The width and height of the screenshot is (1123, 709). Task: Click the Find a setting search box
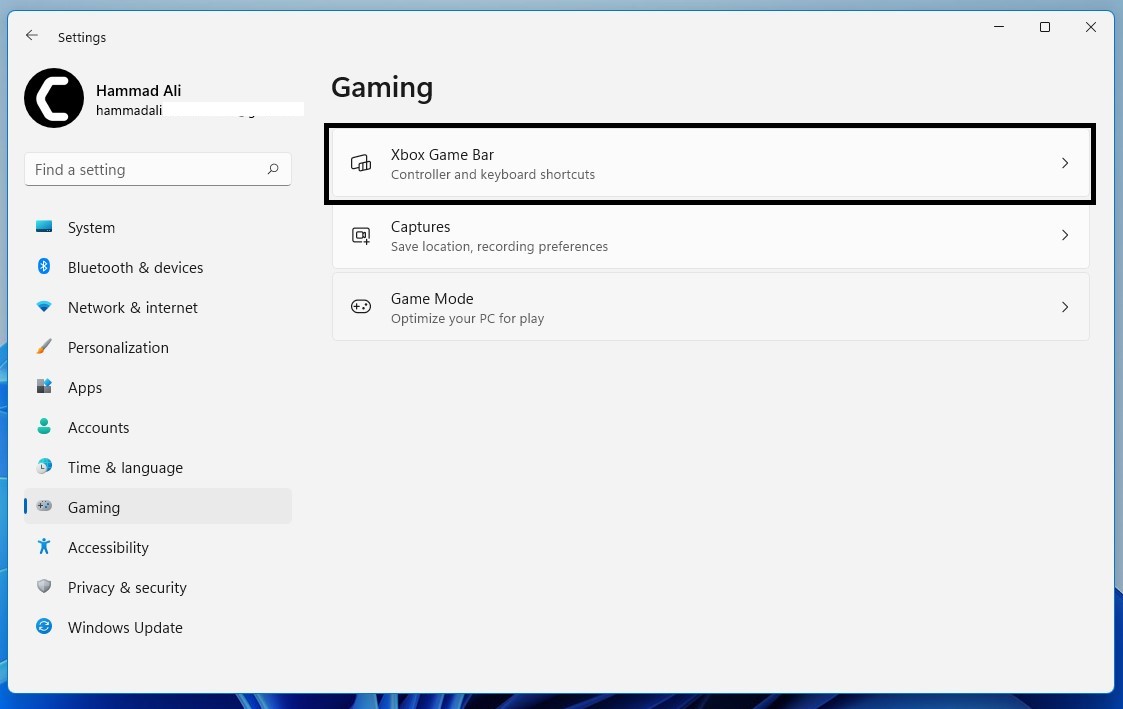coord(148,170)
